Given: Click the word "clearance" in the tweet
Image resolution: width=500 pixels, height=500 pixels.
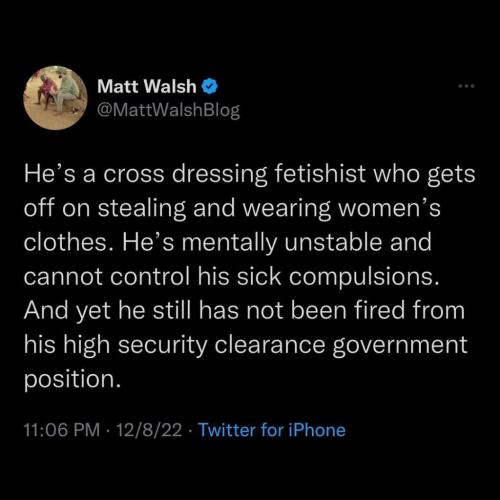Looking at the screenshot, I should tap(270, 345).
